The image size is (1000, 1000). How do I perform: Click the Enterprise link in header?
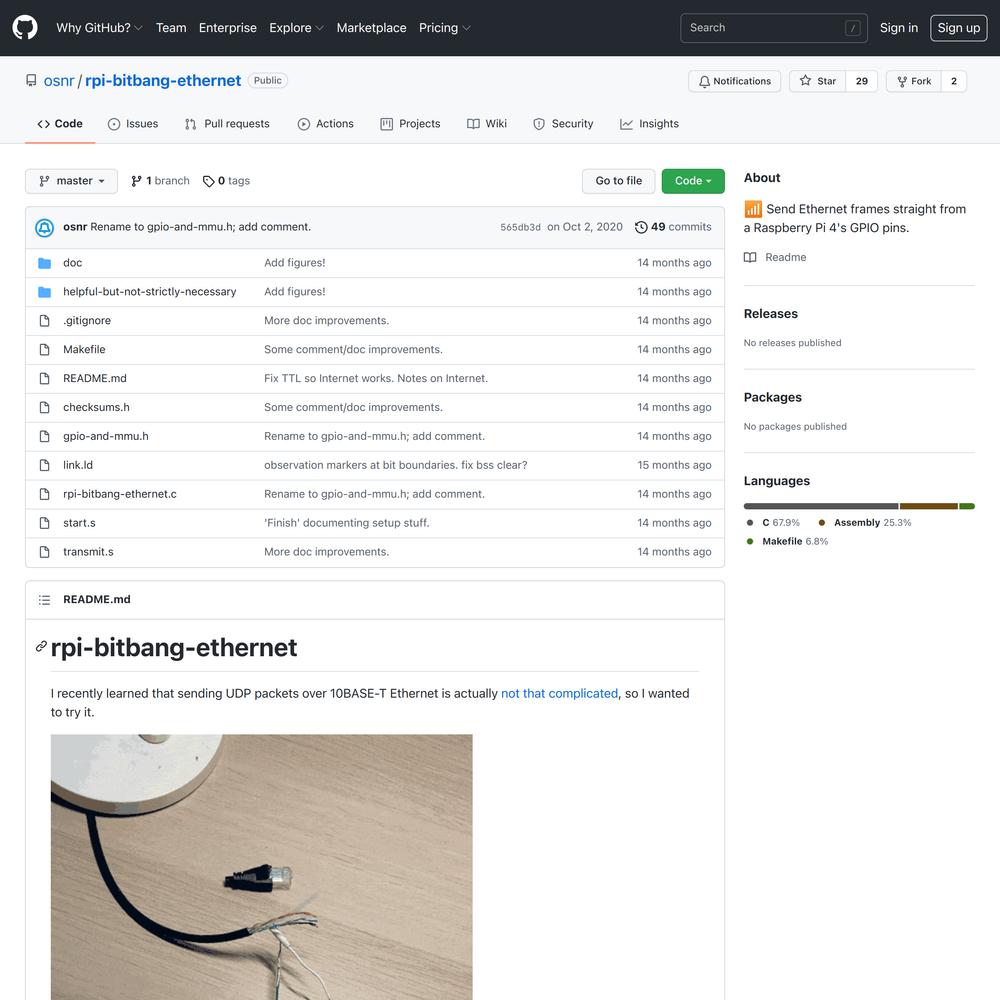point(228,28)
